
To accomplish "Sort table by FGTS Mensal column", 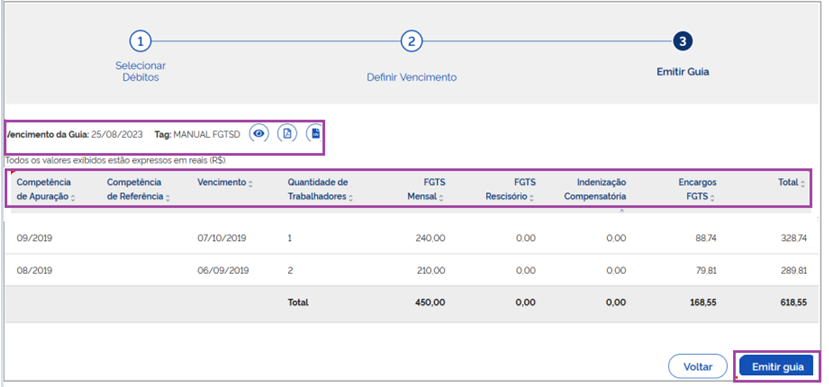I will (441, 198).
